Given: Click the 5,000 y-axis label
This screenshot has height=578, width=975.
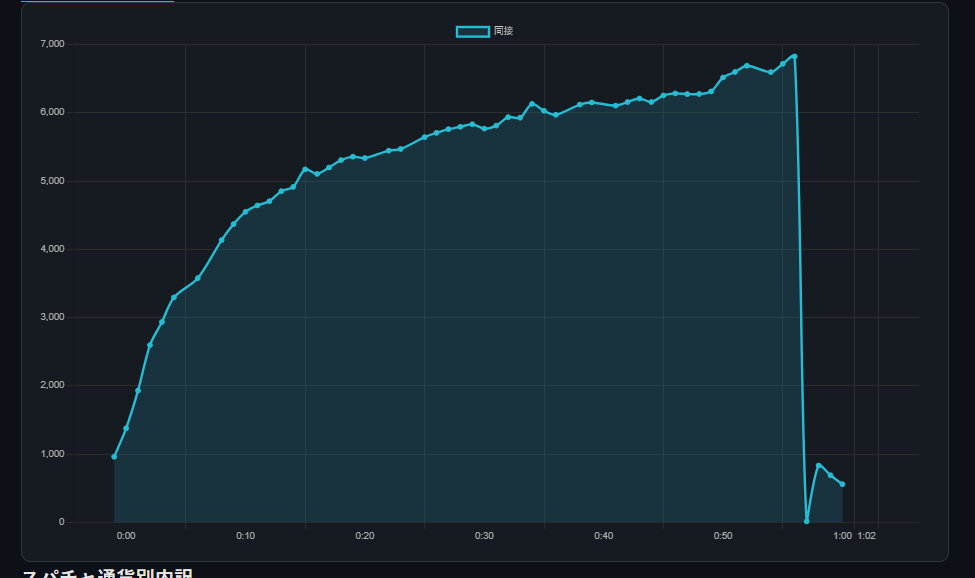Looking at the screenshot, I should tap(52, 181).
